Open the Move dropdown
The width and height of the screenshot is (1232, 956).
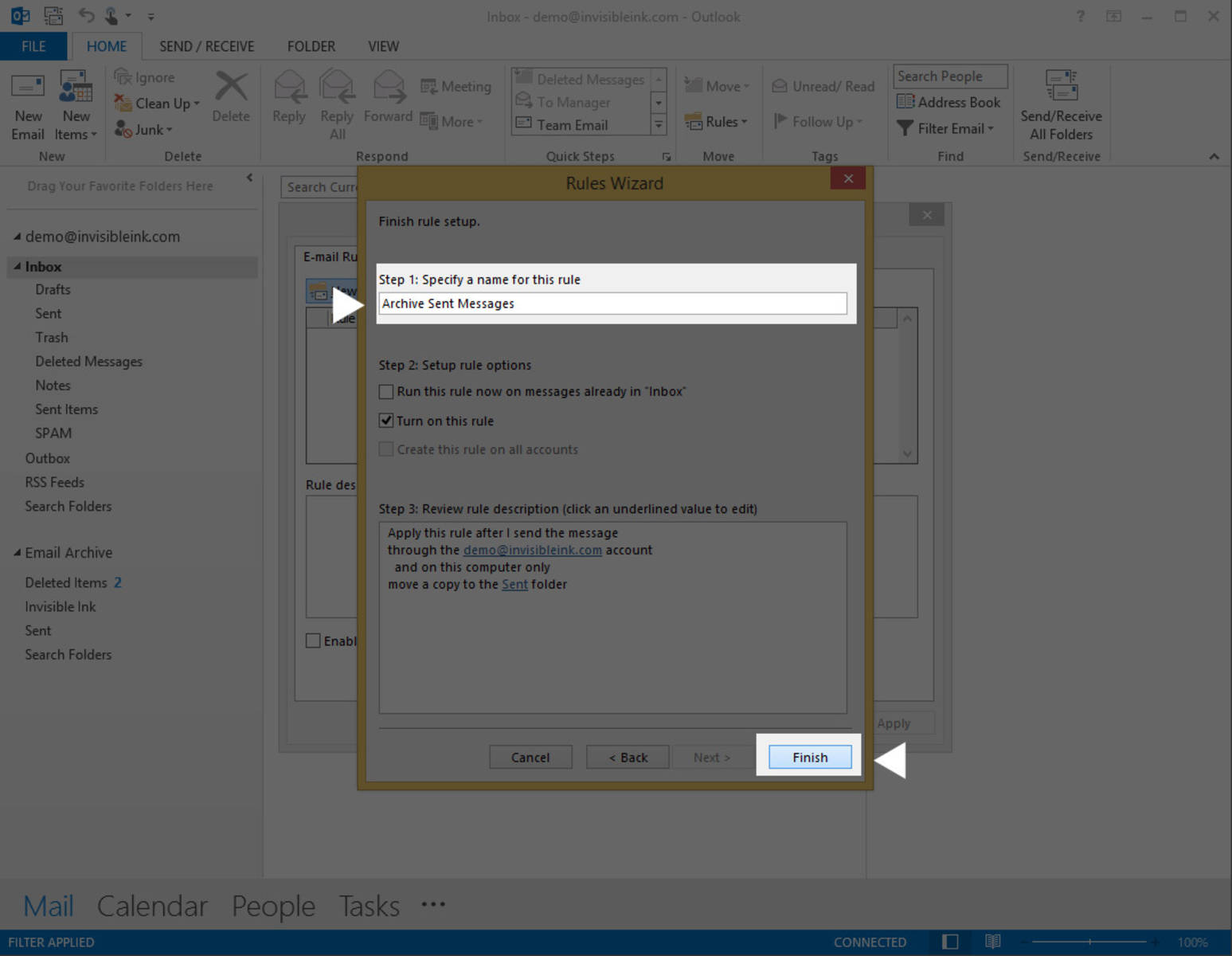[717, 86]
